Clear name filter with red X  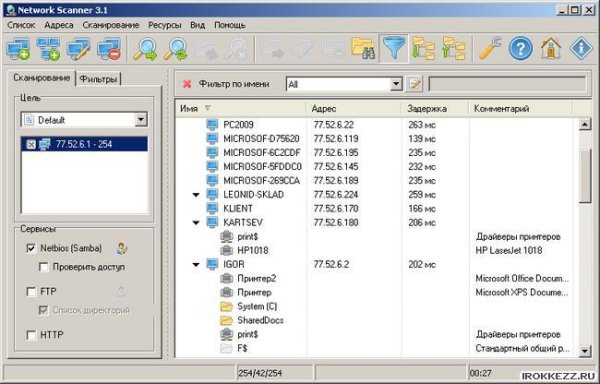pyautogui.click(x=187, y=84)
